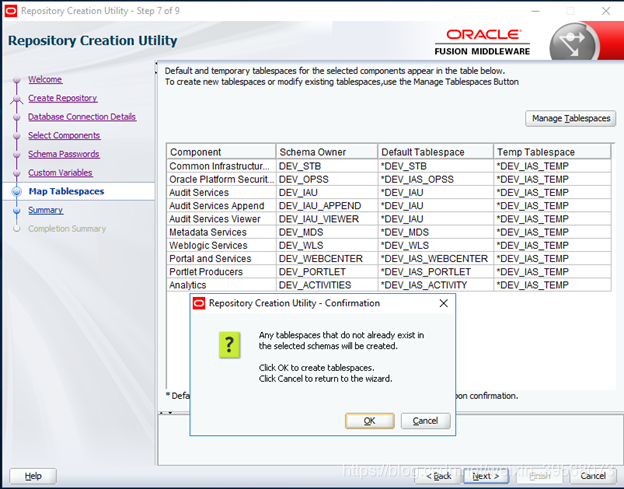Click the Cancel button of the wizard
The height and width of the screenshot is (489, 624).
(x=593, y=476)
